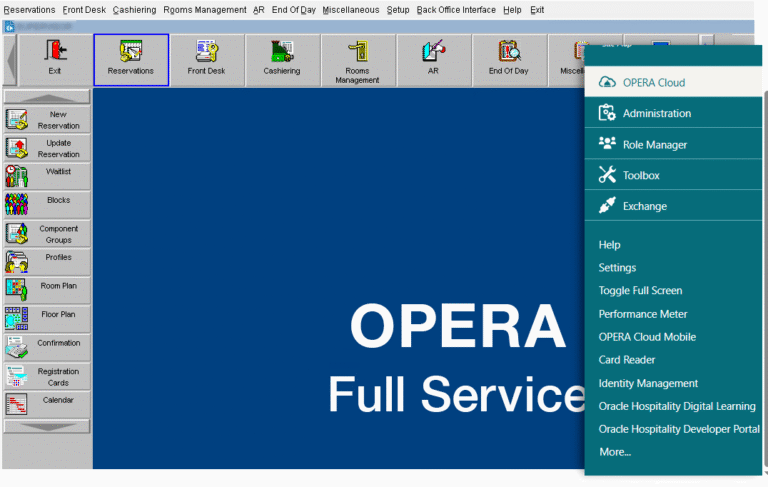Open the Rooms Management menu in the menu bar
Screen dimensions: 768x487
205,10
